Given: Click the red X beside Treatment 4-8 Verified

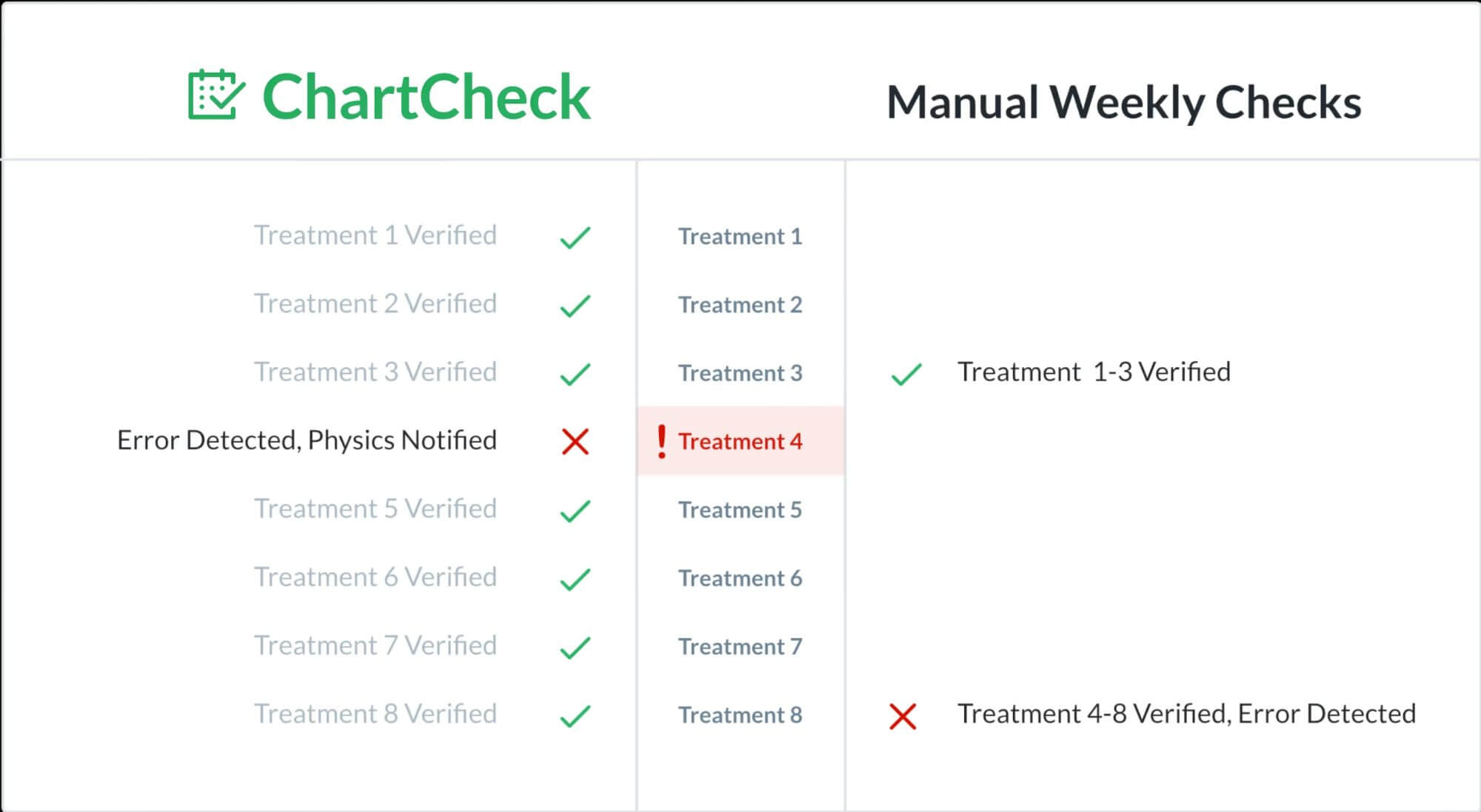Looking at the screenshot, I should point(903,716).
